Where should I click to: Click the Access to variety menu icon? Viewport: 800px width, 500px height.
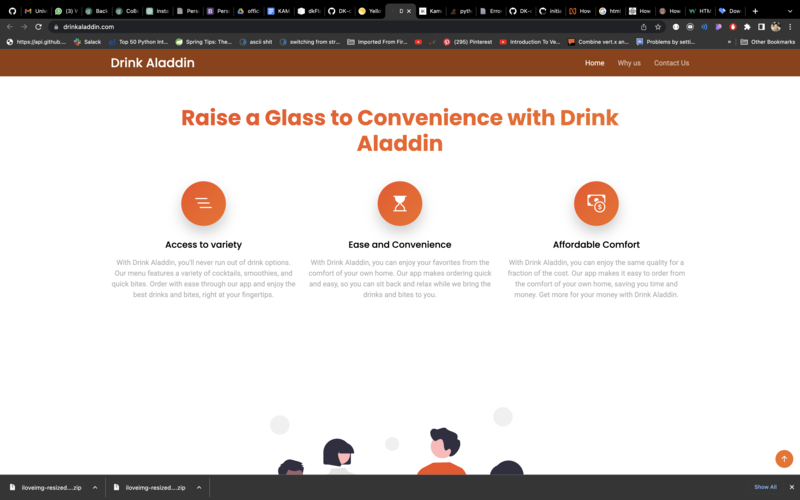(x=203, y=203)
